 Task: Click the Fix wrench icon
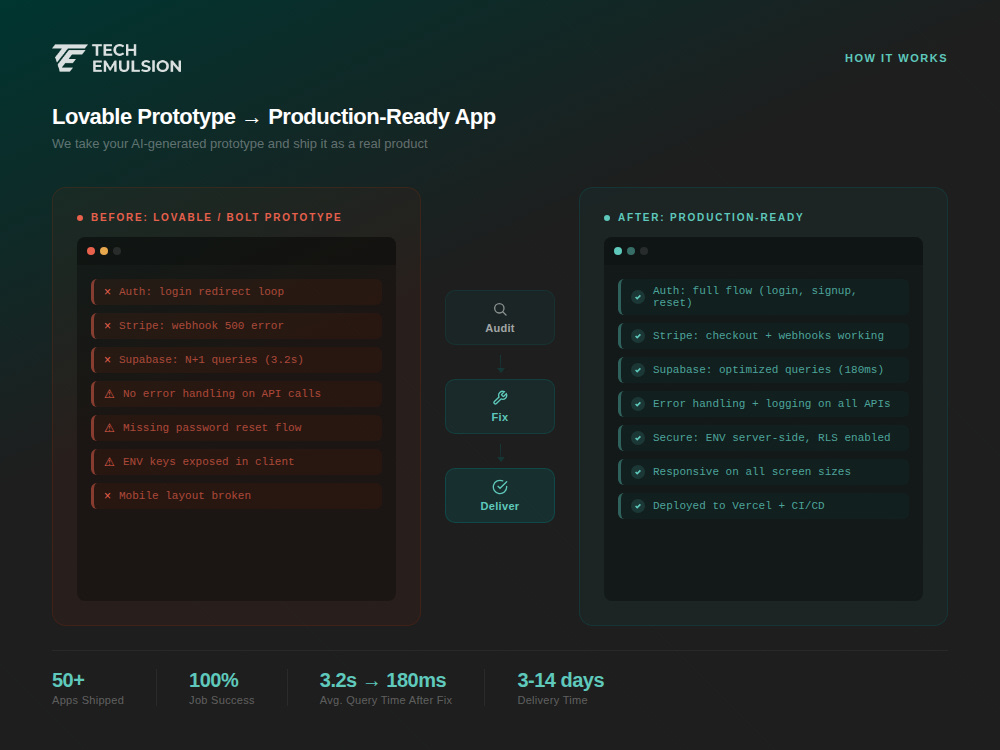coord(500,398)
